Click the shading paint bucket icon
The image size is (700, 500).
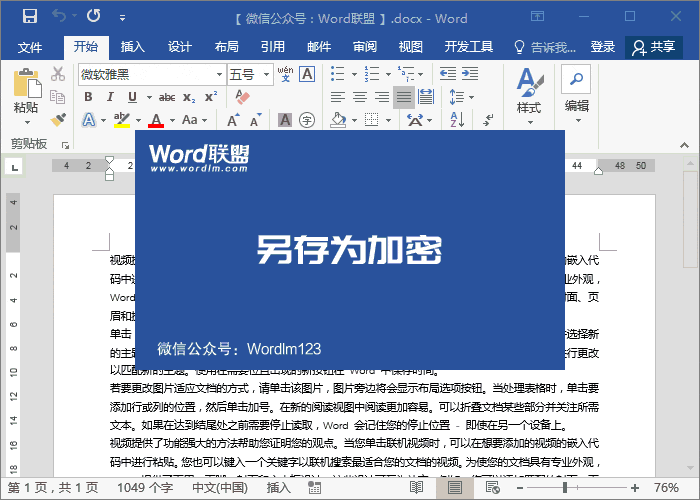(x=338, y=120)
